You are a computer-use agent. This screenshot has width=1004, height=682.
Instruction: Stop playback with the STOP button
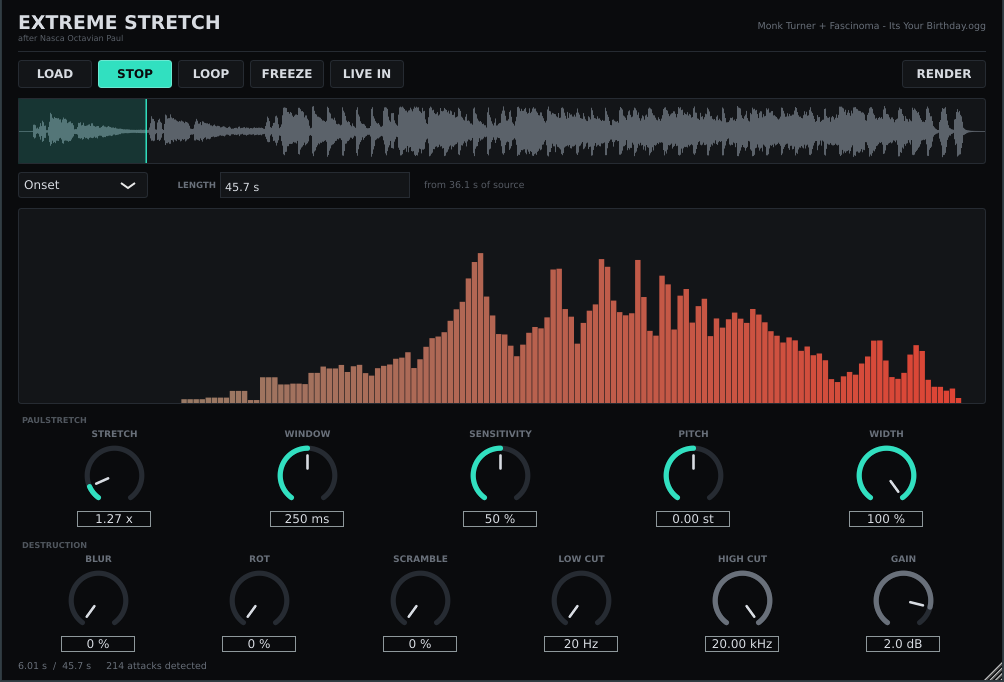point(134,74)
